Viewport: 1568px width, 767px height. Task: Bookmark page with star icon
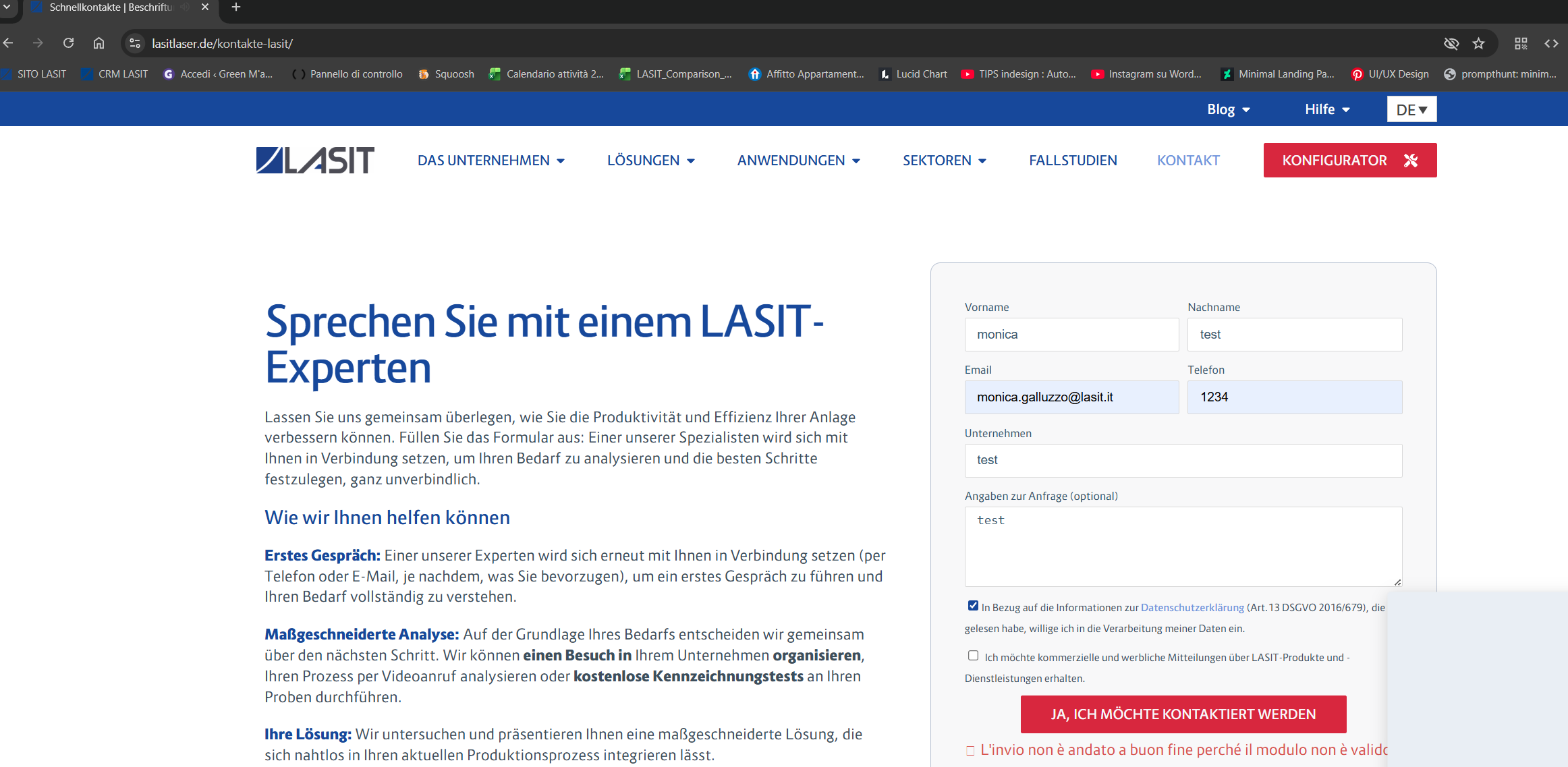(1478, 44)
